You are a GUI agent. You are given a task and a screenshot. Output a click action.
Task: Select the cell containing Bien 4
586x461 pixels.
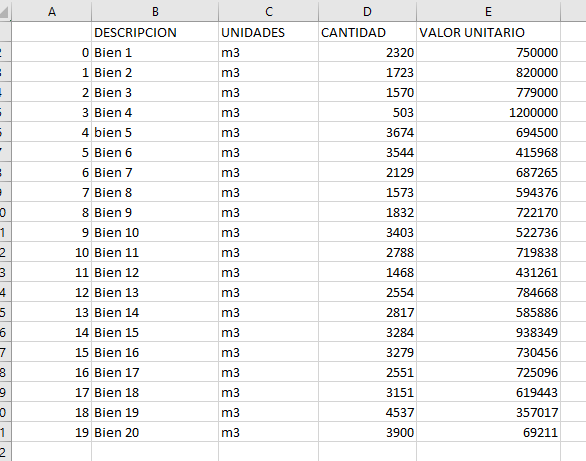click(155, 112)
